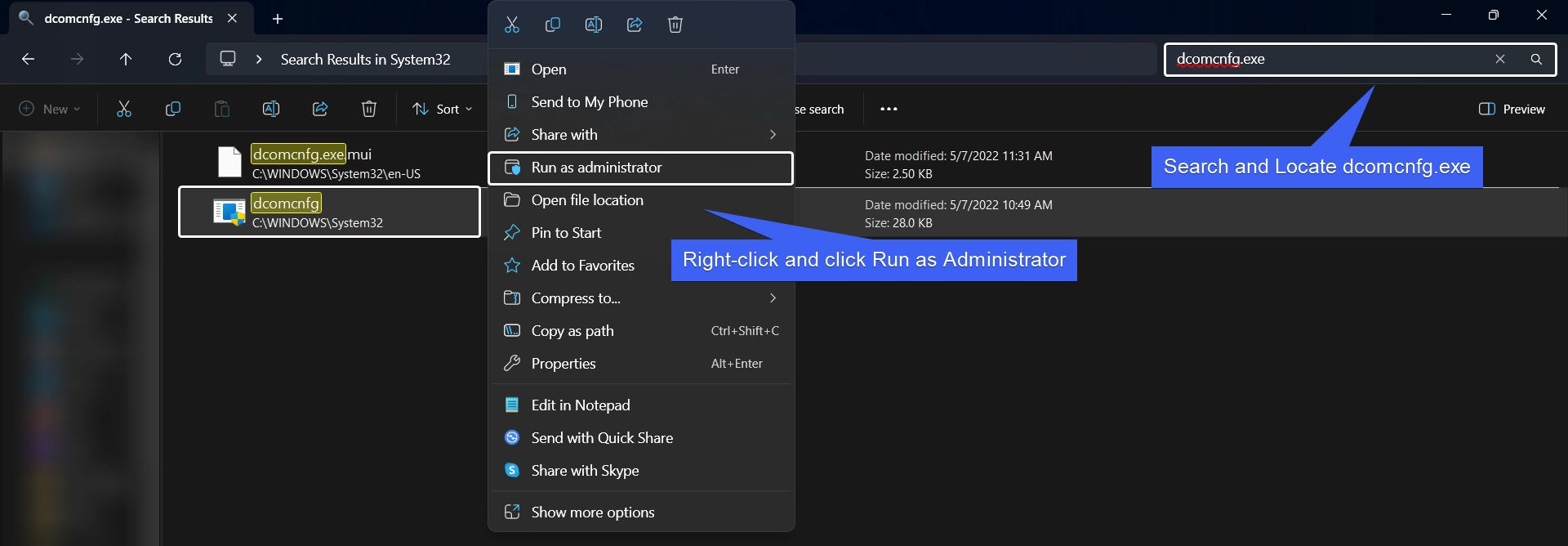This screenshot has height=546, width=1568.
Task: Click the dcomcnfg application icon
Action: (229, 213)
